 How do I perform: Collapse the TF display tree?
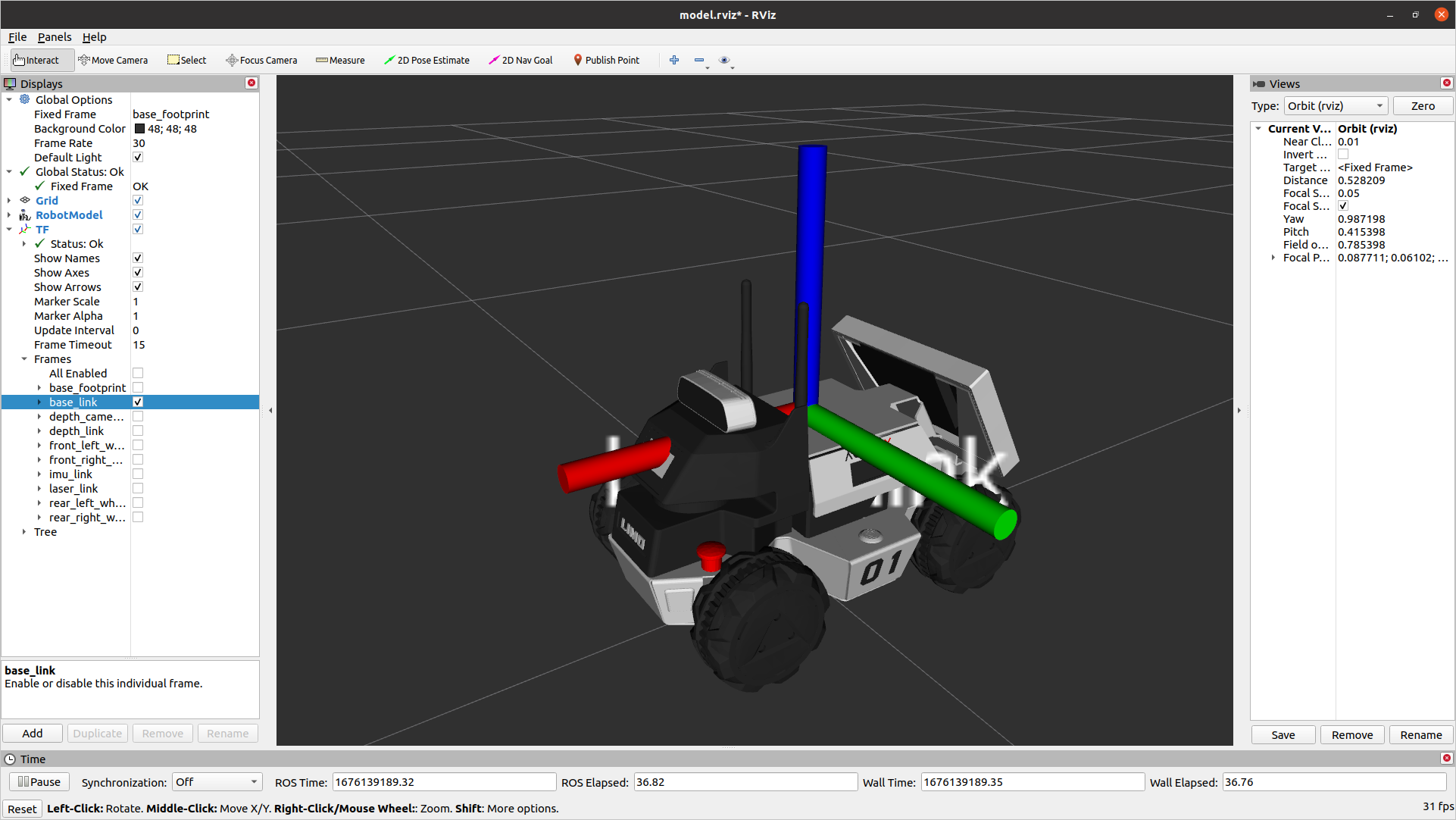[x=9, y=229]
